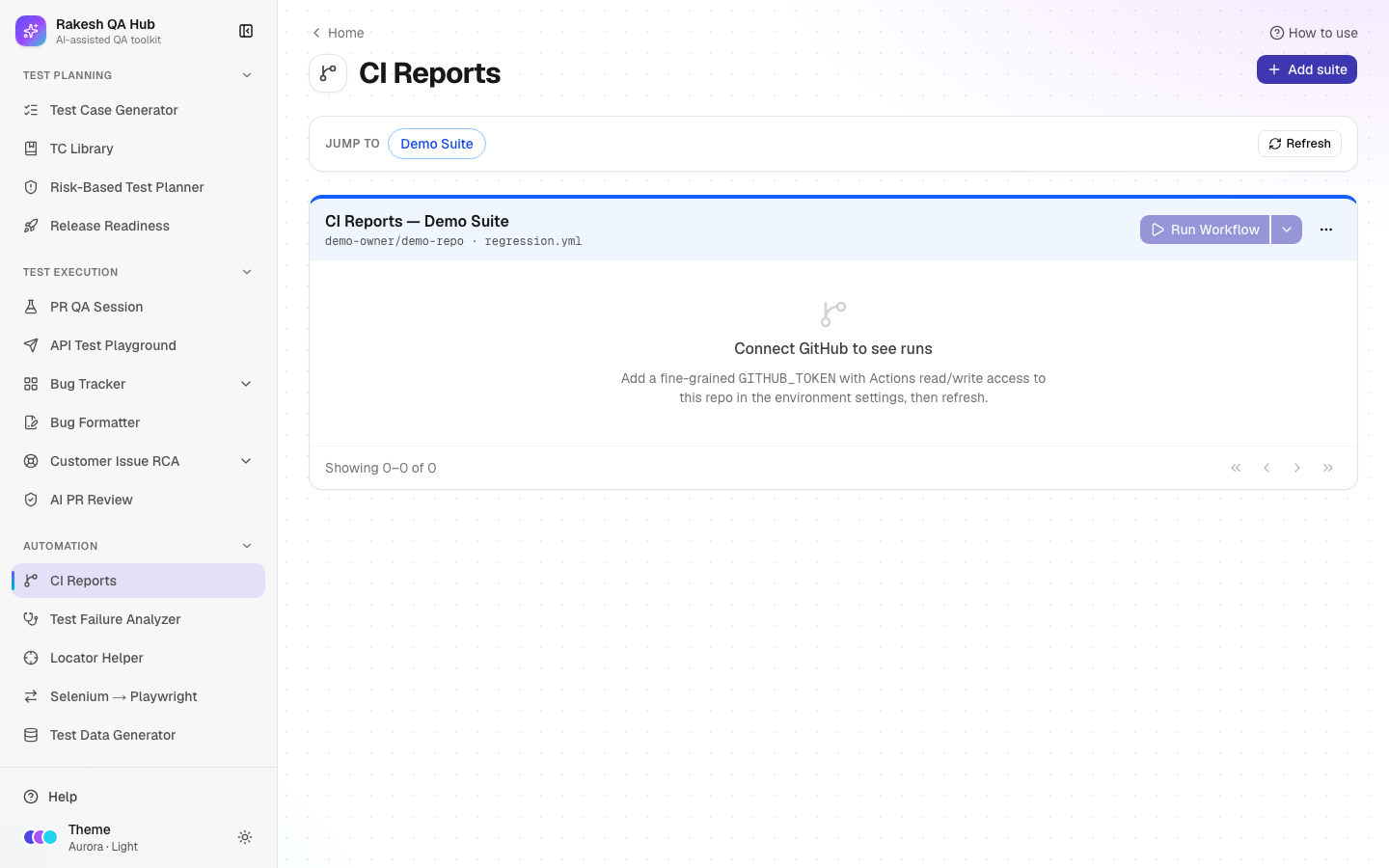Click the Test Failure Analyzer stethoscope icon
Screen dimensions: 1389x868
click(x=31, y=619)
